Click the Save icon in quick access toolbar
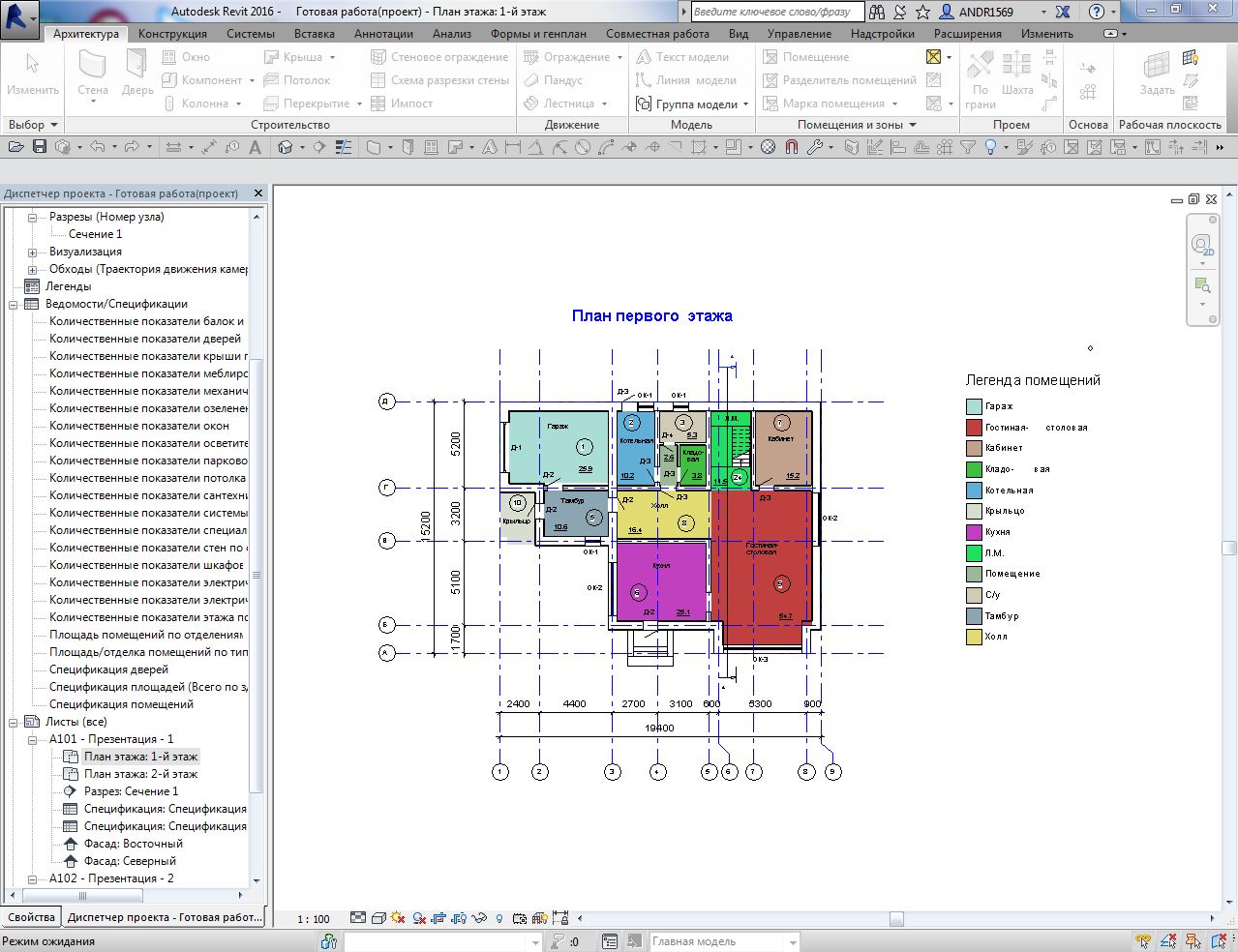Image resolution: width=1238 pixels, height=952 pixels. [40, 147]
